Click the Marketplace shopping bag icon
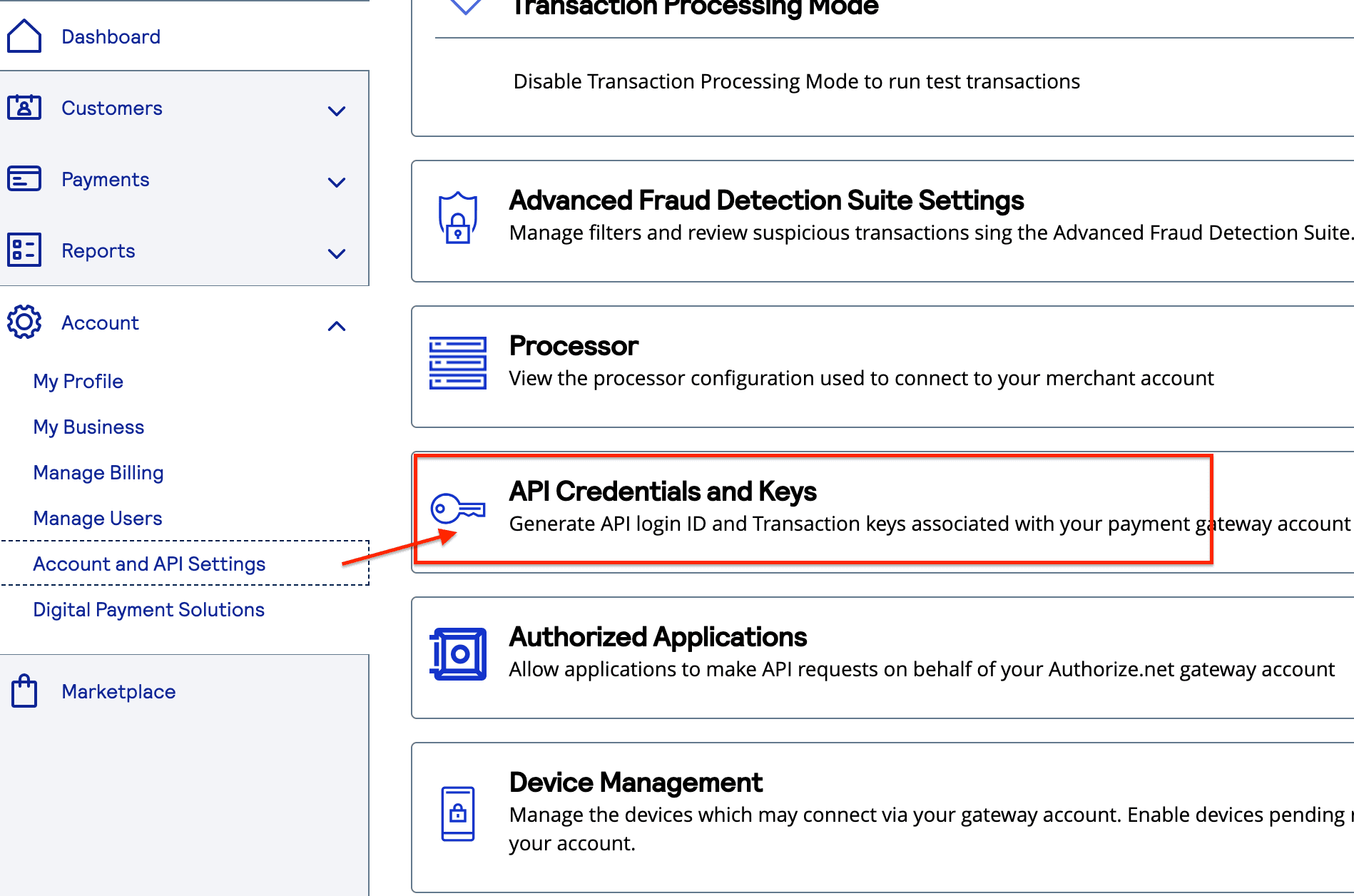1354x896 pixels. coord(24,691)
